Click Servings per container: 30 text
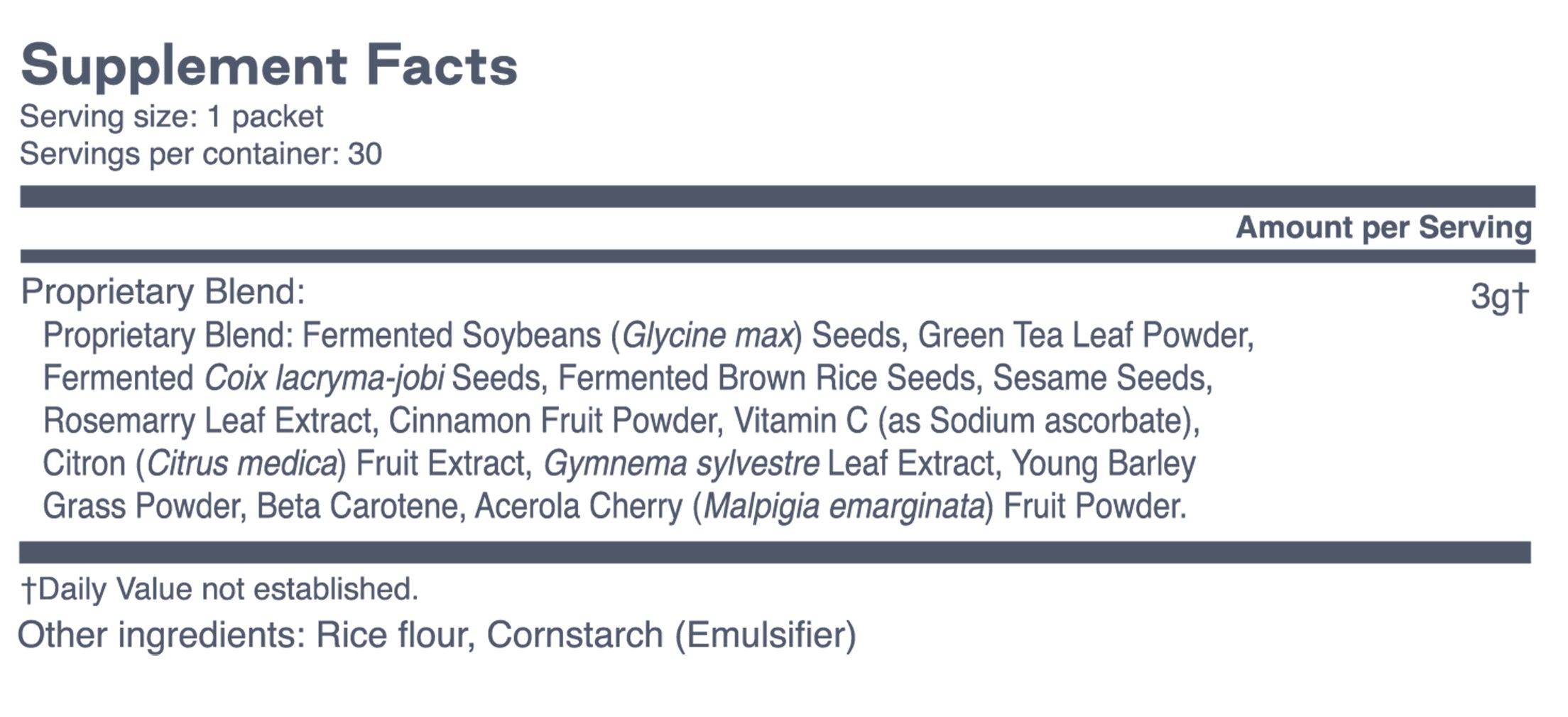Screen dimensions: 1568x717 pos(201,154)
